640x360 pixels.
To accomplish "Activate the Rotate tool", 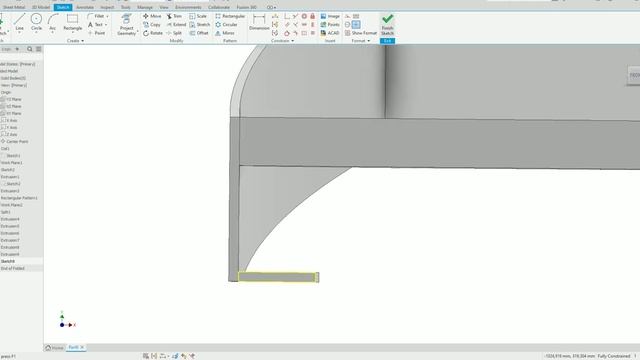I will (x=153, y=33).
